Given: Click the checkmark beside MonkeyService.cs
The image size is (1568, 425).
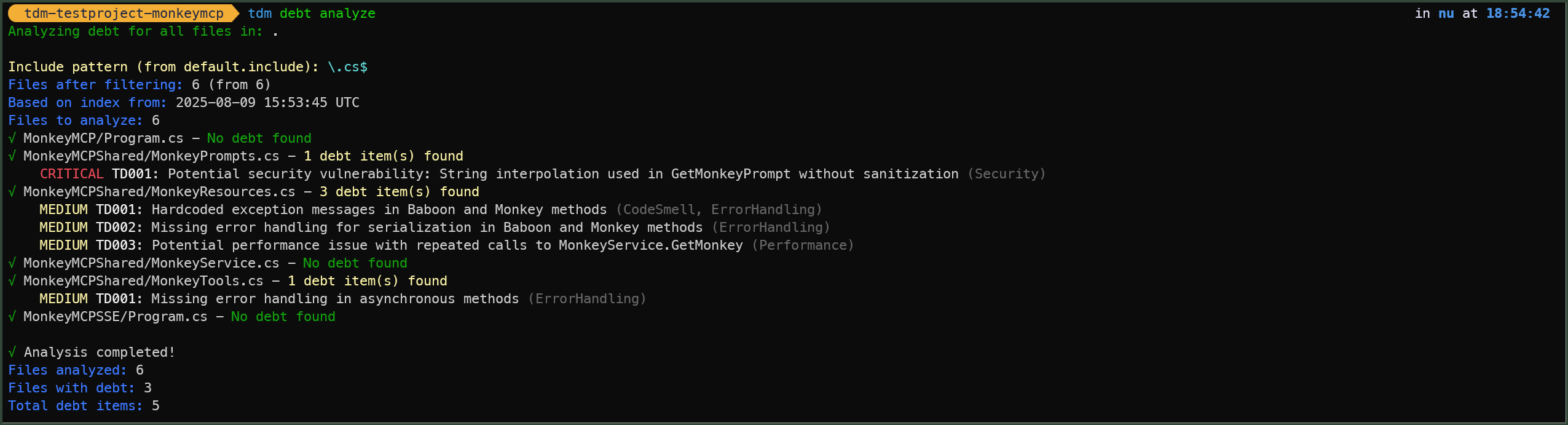Looking at the screenshot, I should (x=12, y=263).
